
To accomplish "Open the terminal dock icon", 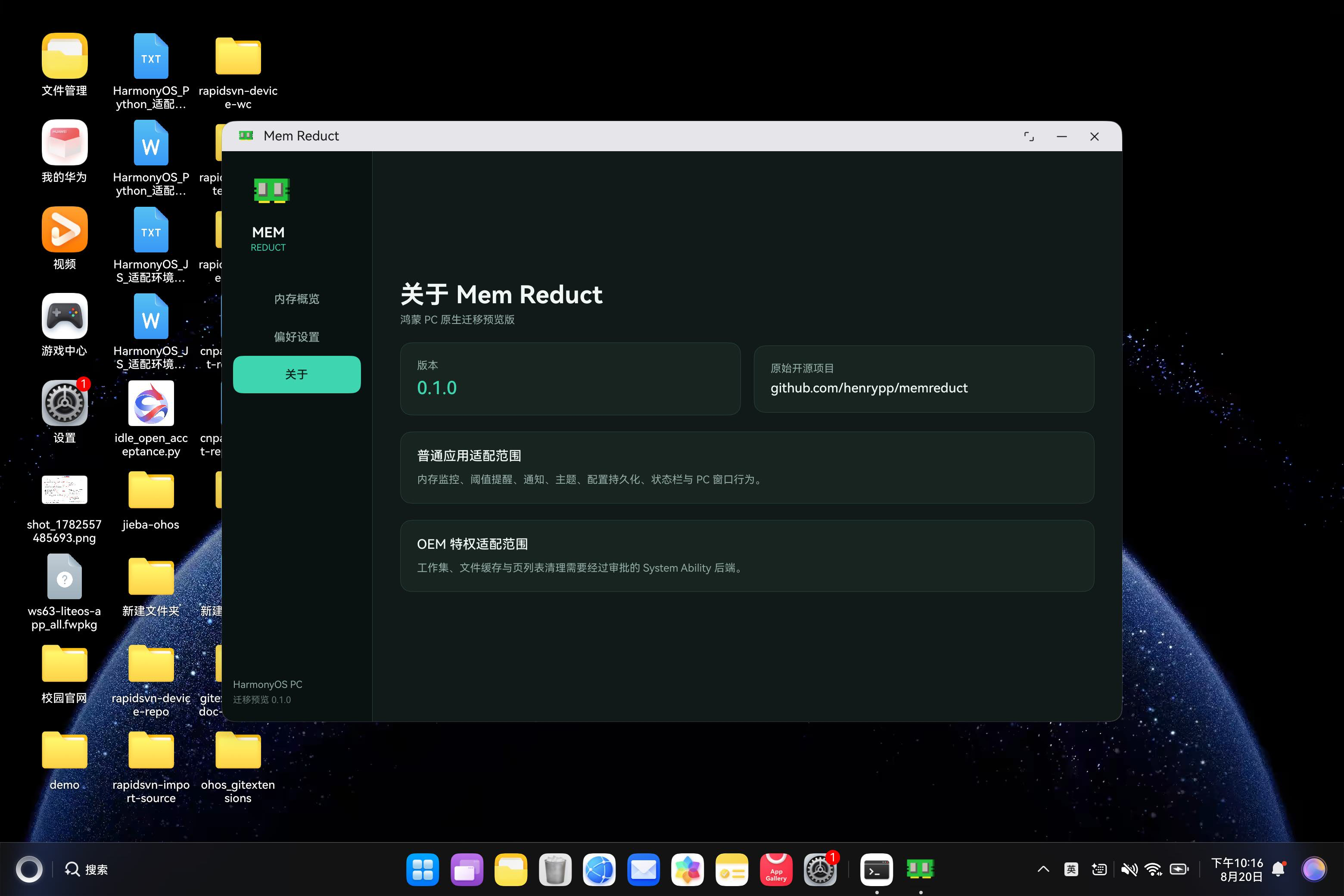I will pyautogui.click(x=877, y=870).
